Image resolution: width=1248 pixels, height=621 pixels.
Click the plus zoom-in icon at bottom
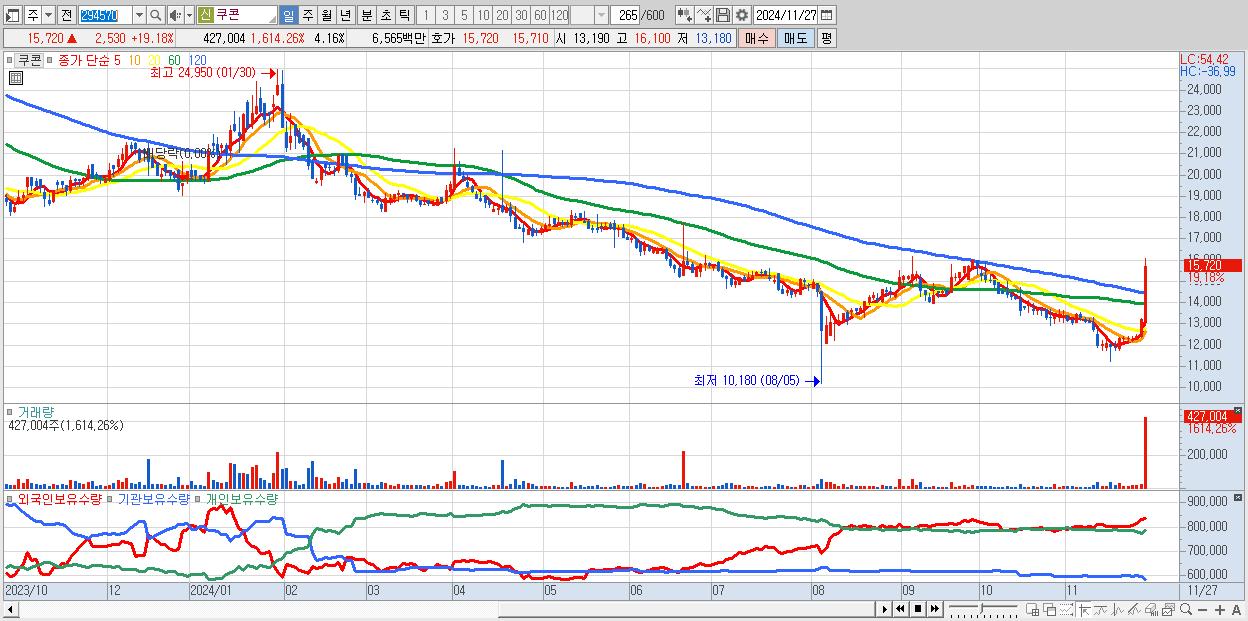[x=1220, y=608]
